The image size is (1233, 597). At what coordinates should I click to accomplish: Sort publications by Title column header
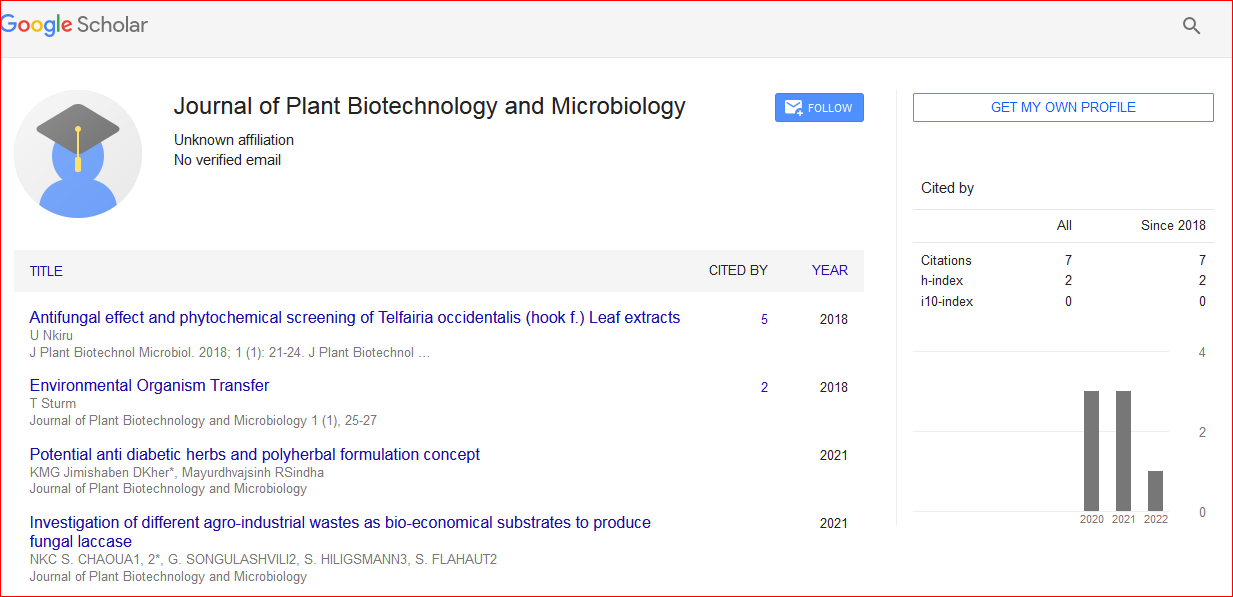(46, 271)
